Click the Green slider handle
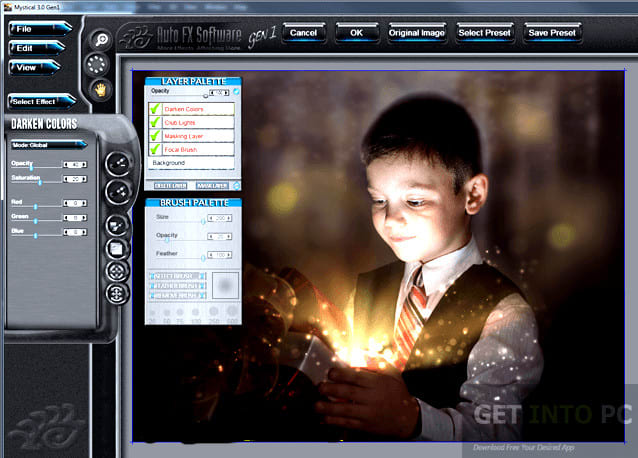Image resolution: width=638 pixels, height=458 pixels. 35,221
